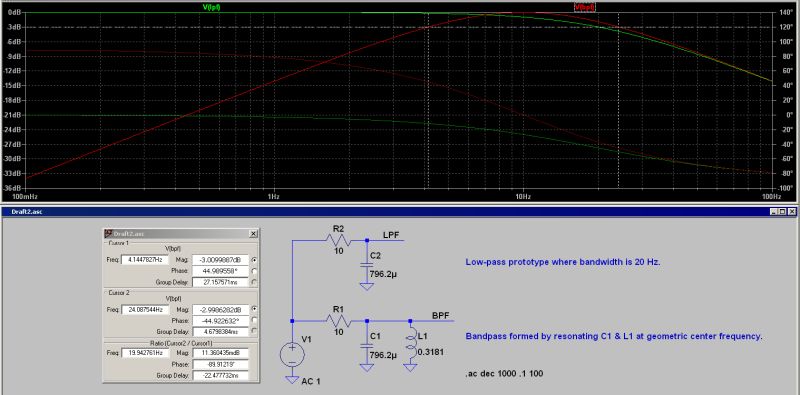Screen dimensions: 800x395
Task: Click the 10Hz frequency axis label
Action: pyautogui.click(x=522, y=196)
